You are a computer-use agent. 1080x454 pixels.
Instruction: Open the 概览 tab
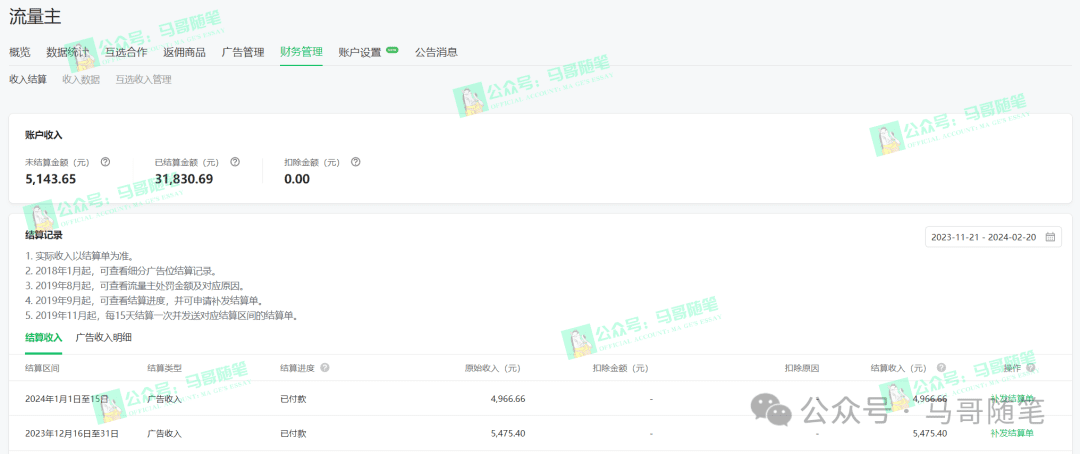pyautogui.click(x=20, y=52)
